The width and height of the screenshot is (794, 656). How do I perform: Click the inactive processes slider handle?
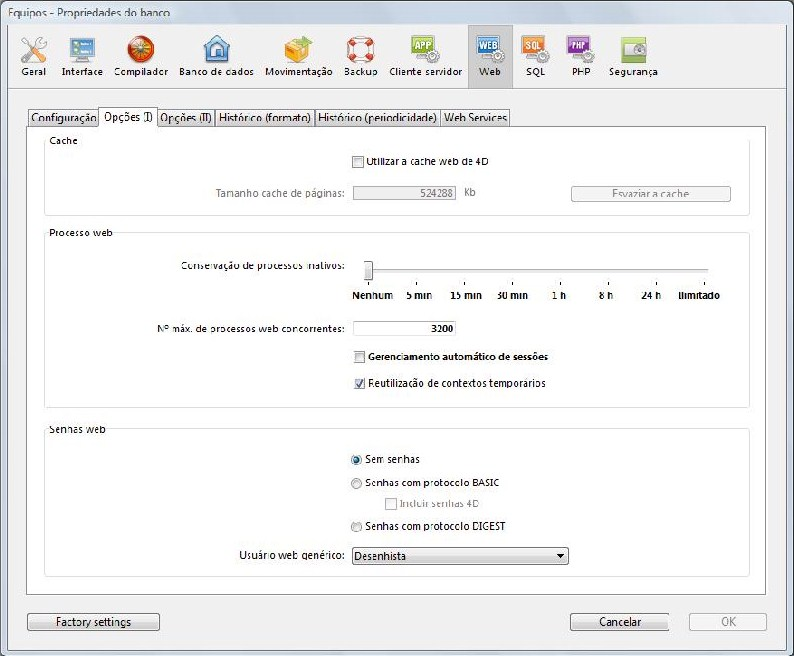(368, 270)
